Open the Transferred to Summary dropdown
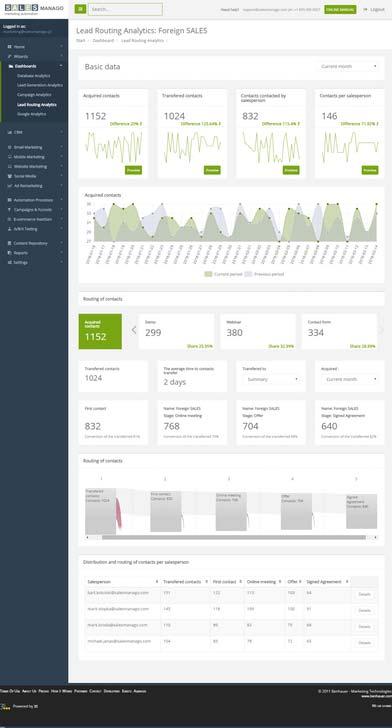The width and height of the screenshot is (392, 728). (x=271, y=379)
